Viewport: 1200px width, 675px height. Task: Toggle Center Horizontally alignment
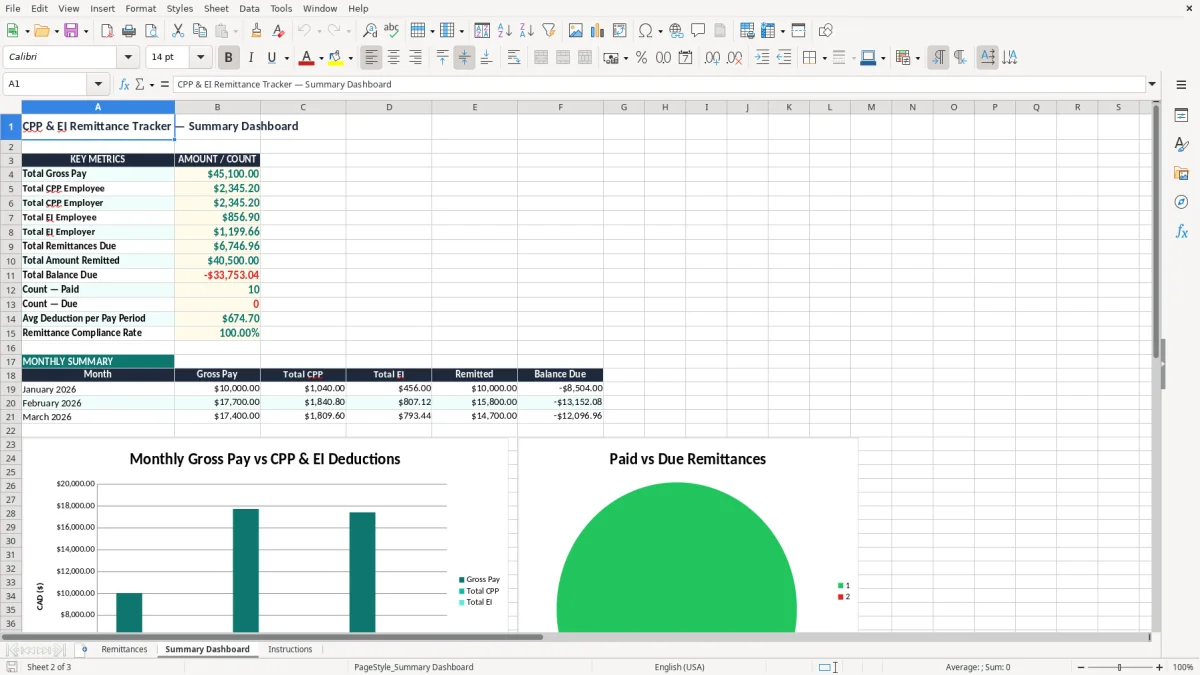point(394,58)
